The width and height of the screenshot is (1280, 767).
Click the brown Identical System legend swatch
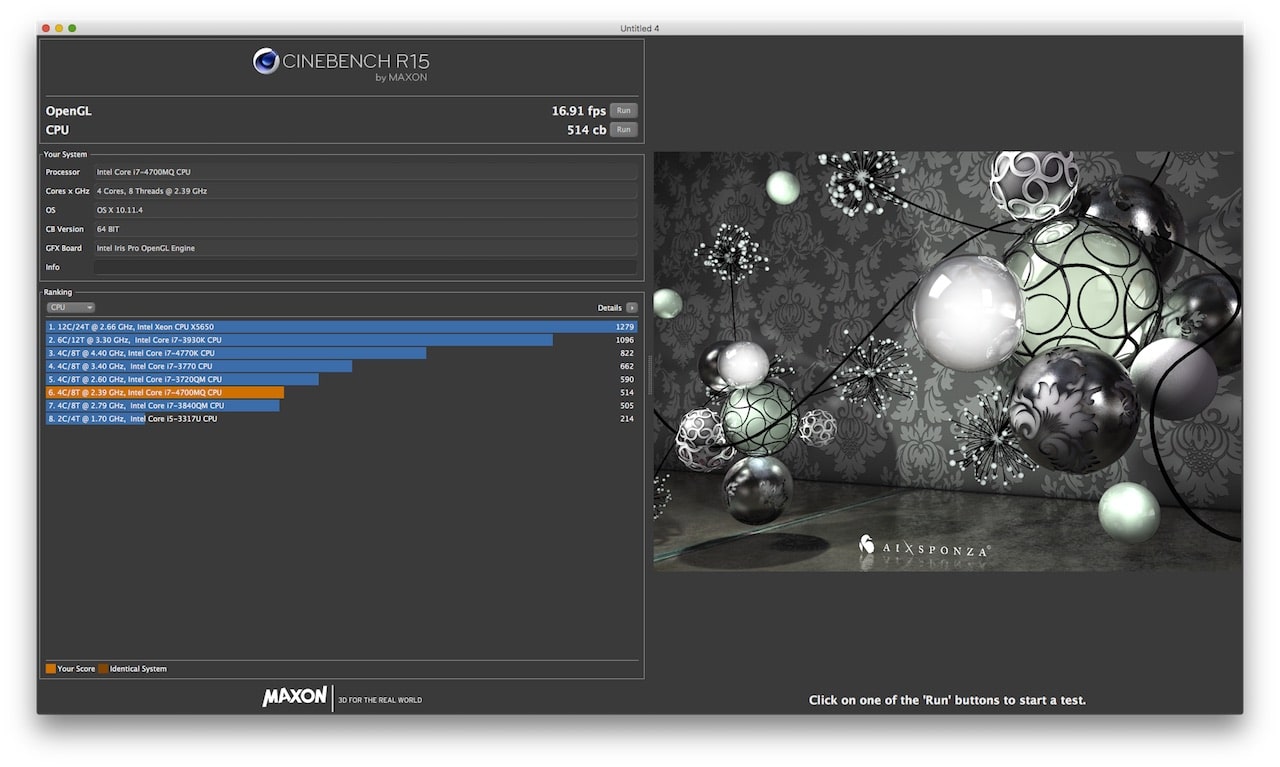coord(103,669)
